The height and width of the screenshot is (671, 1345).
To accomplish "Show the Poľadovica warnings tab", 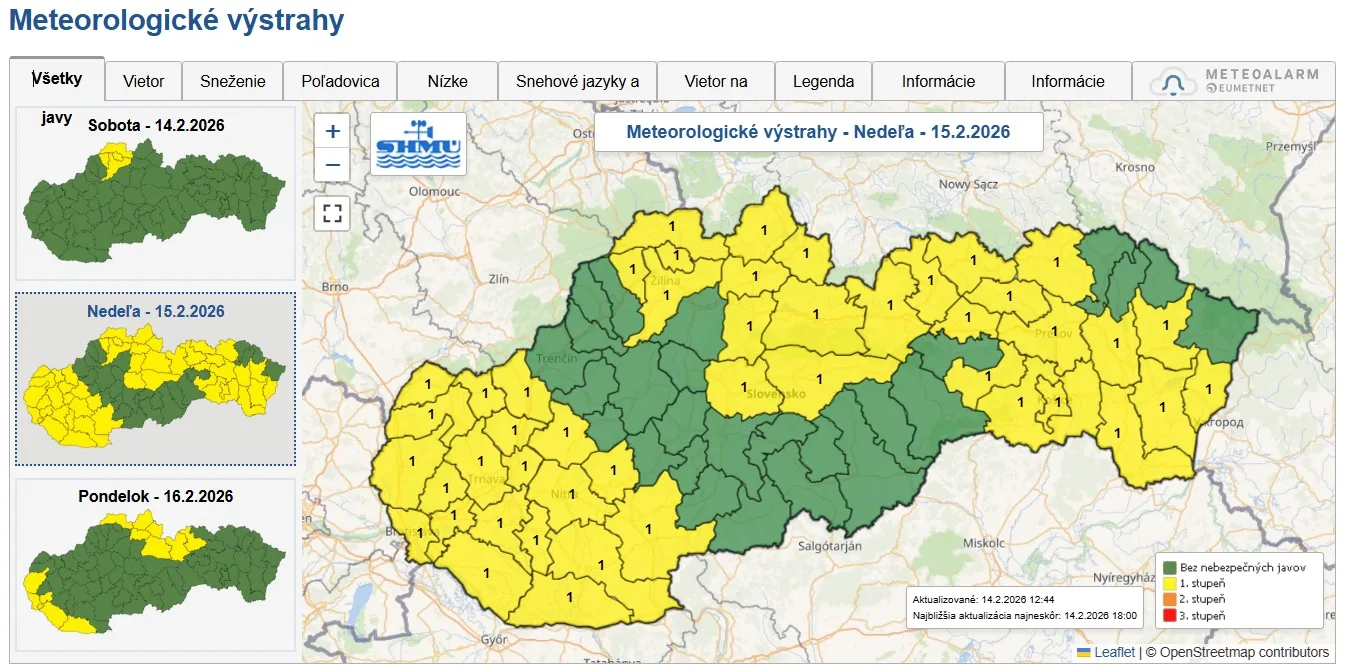I will click(x=340, y=81).
